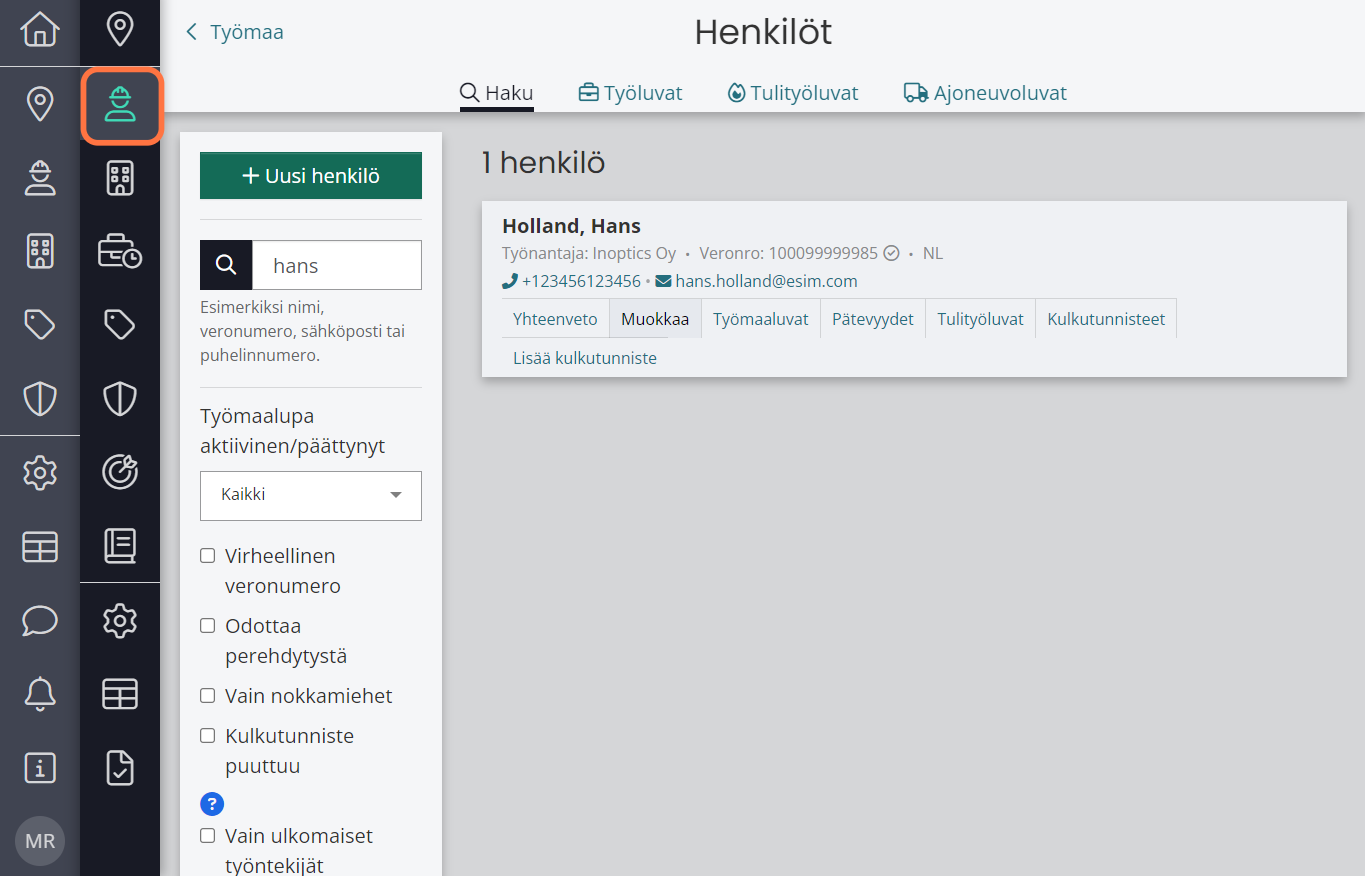The height and width of the screenshot is (876, 1365).
Task: Switch to the Työluvat tab
Action: pos(630,93)
